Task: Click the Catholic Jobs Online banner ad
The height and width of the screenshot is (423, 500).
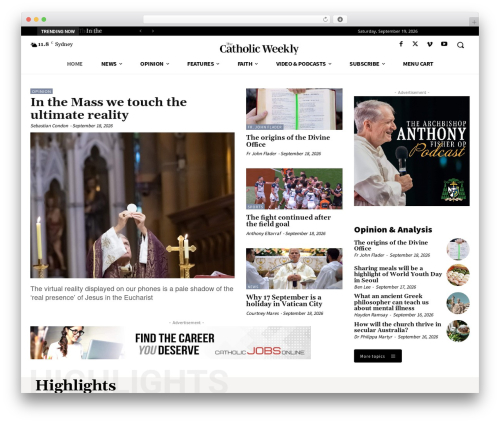Action: [x=170, y=343]
